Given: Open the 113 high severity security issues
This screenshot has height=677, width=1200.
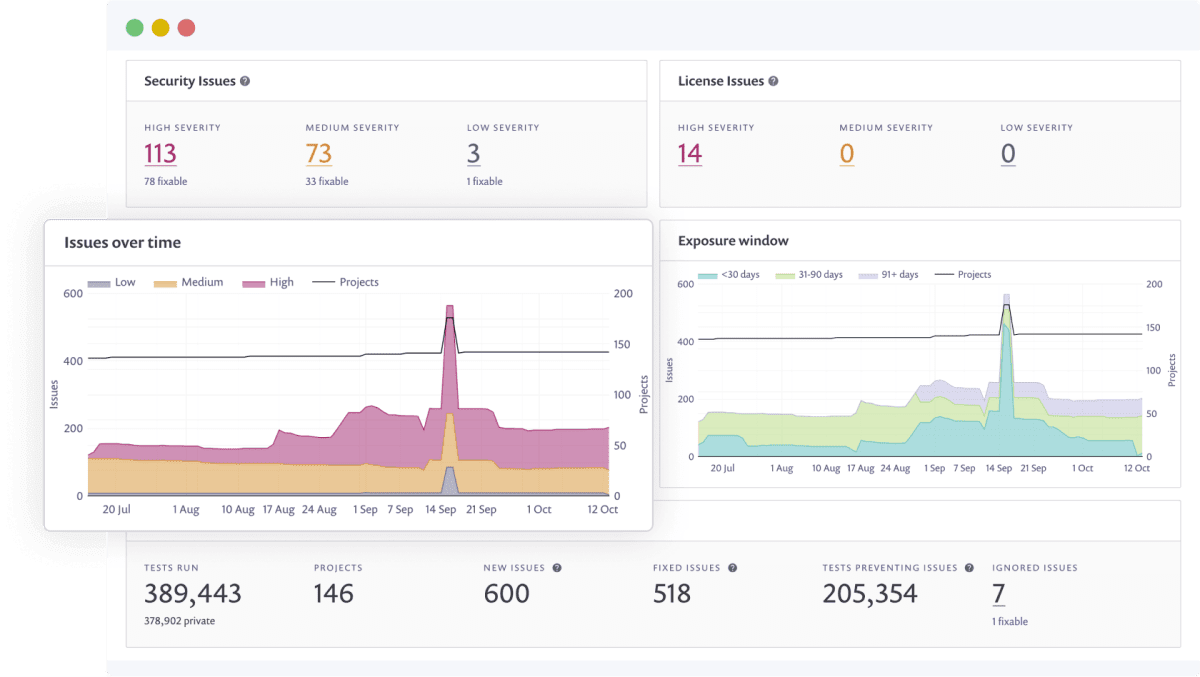Looking at the screenshot, I should pos(160,154).
